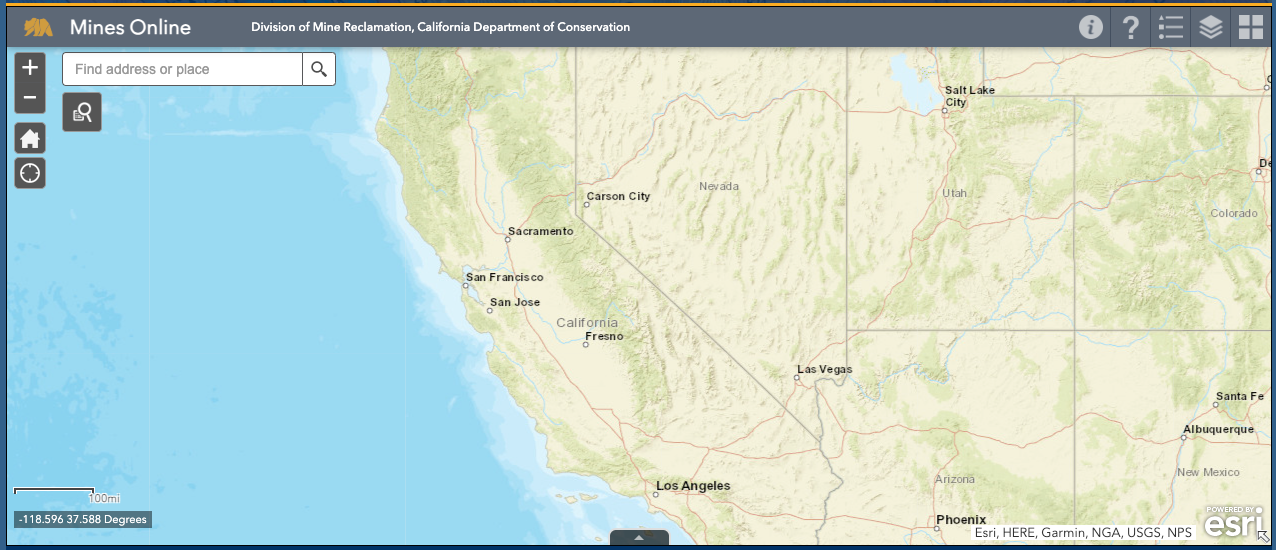
Task: Click the Esri, HERE, Garmin attribution text
Action: (1083, 533)
